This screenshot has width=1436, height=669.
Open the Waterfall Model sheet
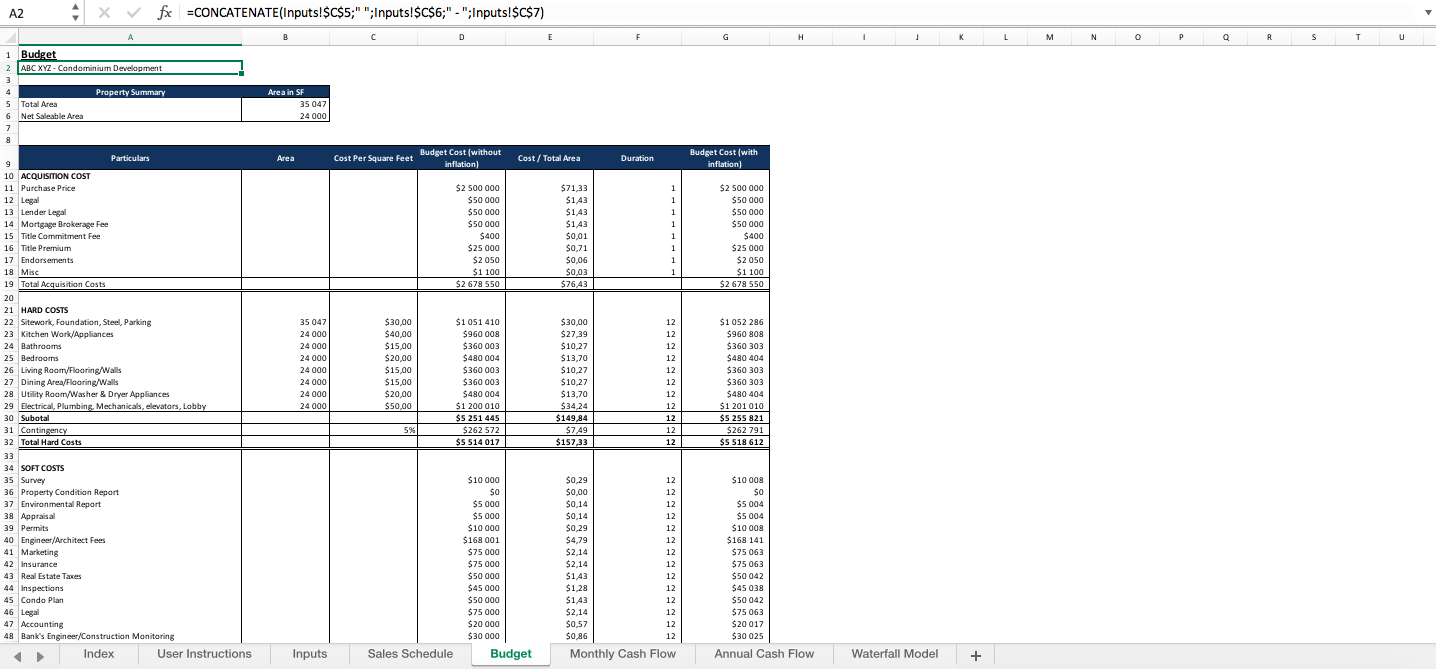tap(893, 655)
